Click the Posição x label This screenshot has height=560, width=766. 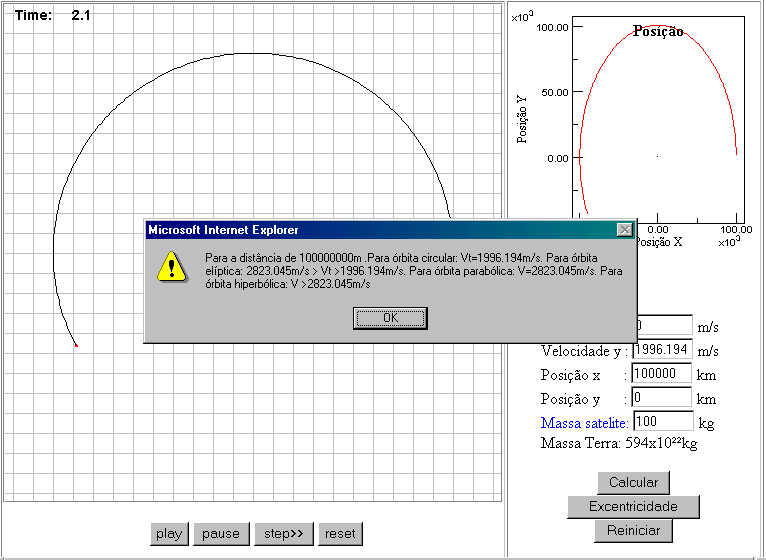(x=570, y=375)
